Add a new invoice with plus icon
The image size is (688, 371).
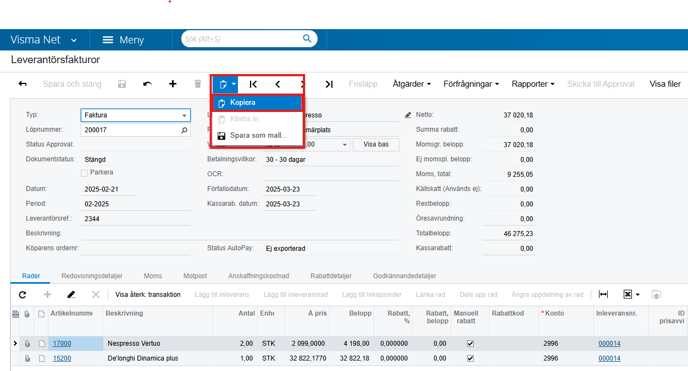point(172,84)
